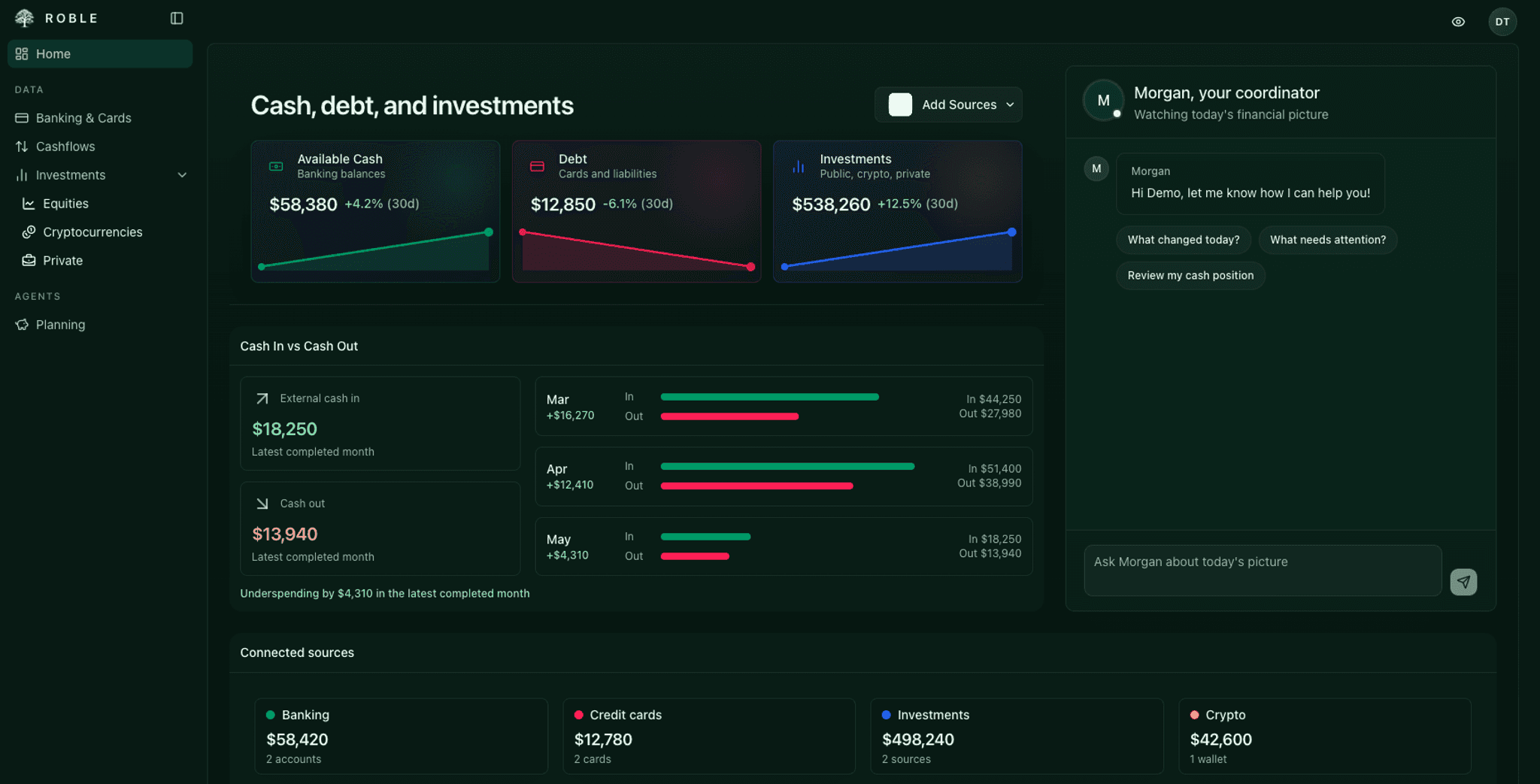The width and height of the screenshot is (1540, 784).
Task: Click the $13,940 cash out value
Action: tap(284, 534)
